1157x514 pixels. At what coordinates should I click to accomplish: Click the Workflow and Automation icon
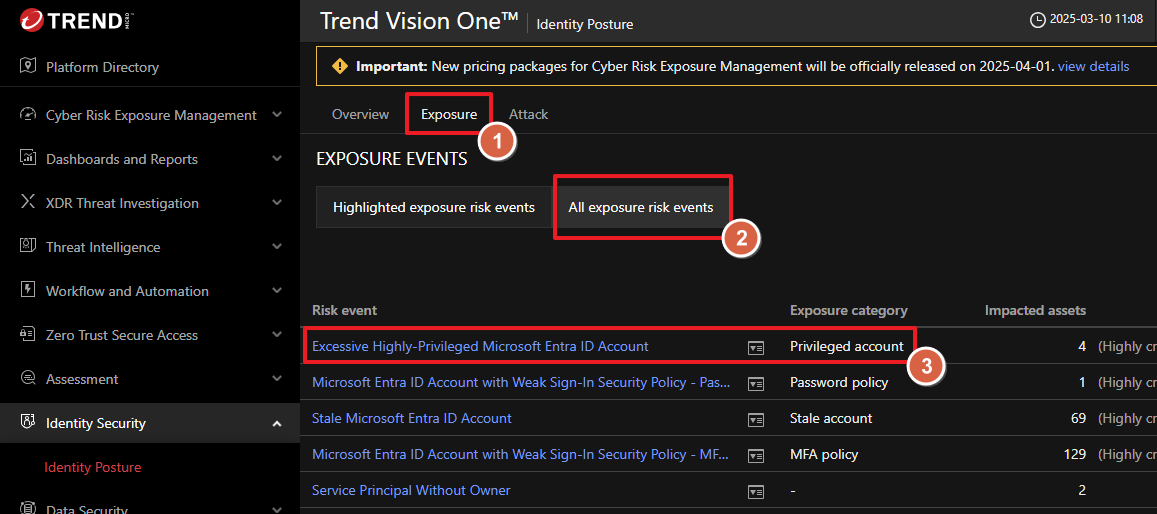pos(28,291)
